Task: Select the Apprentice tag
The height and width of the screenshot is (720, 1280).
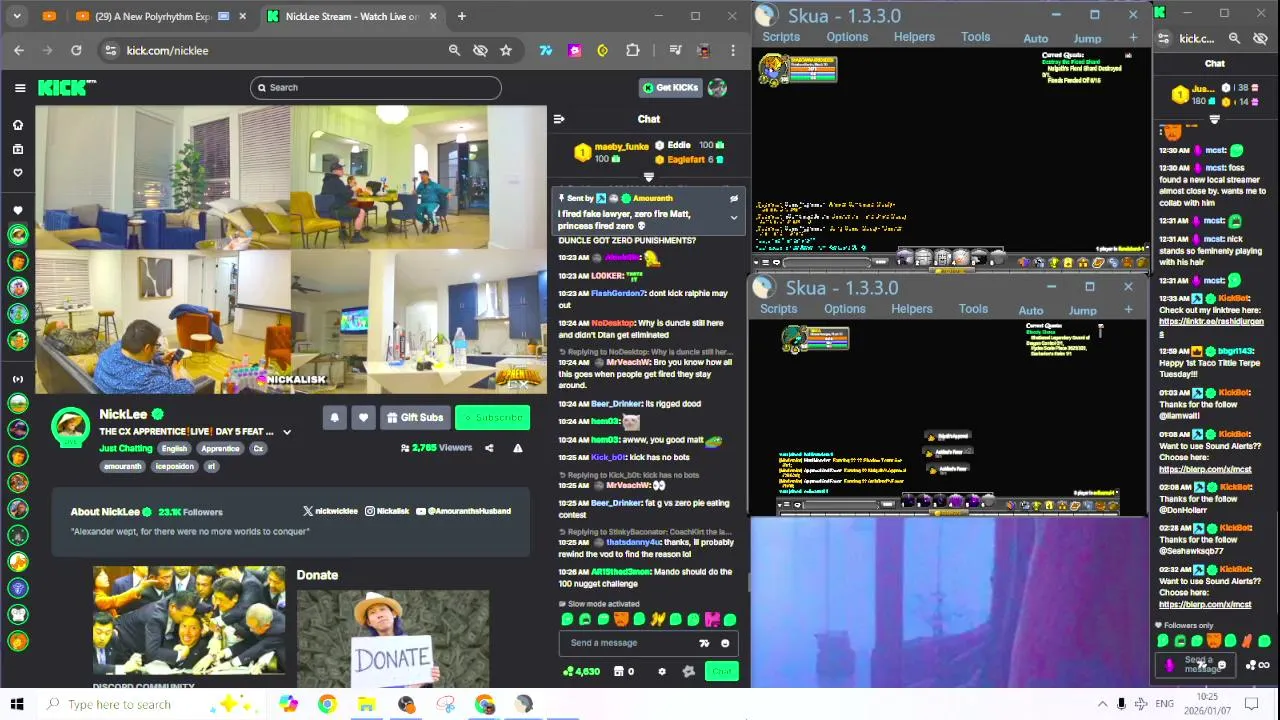Action: 220,449
